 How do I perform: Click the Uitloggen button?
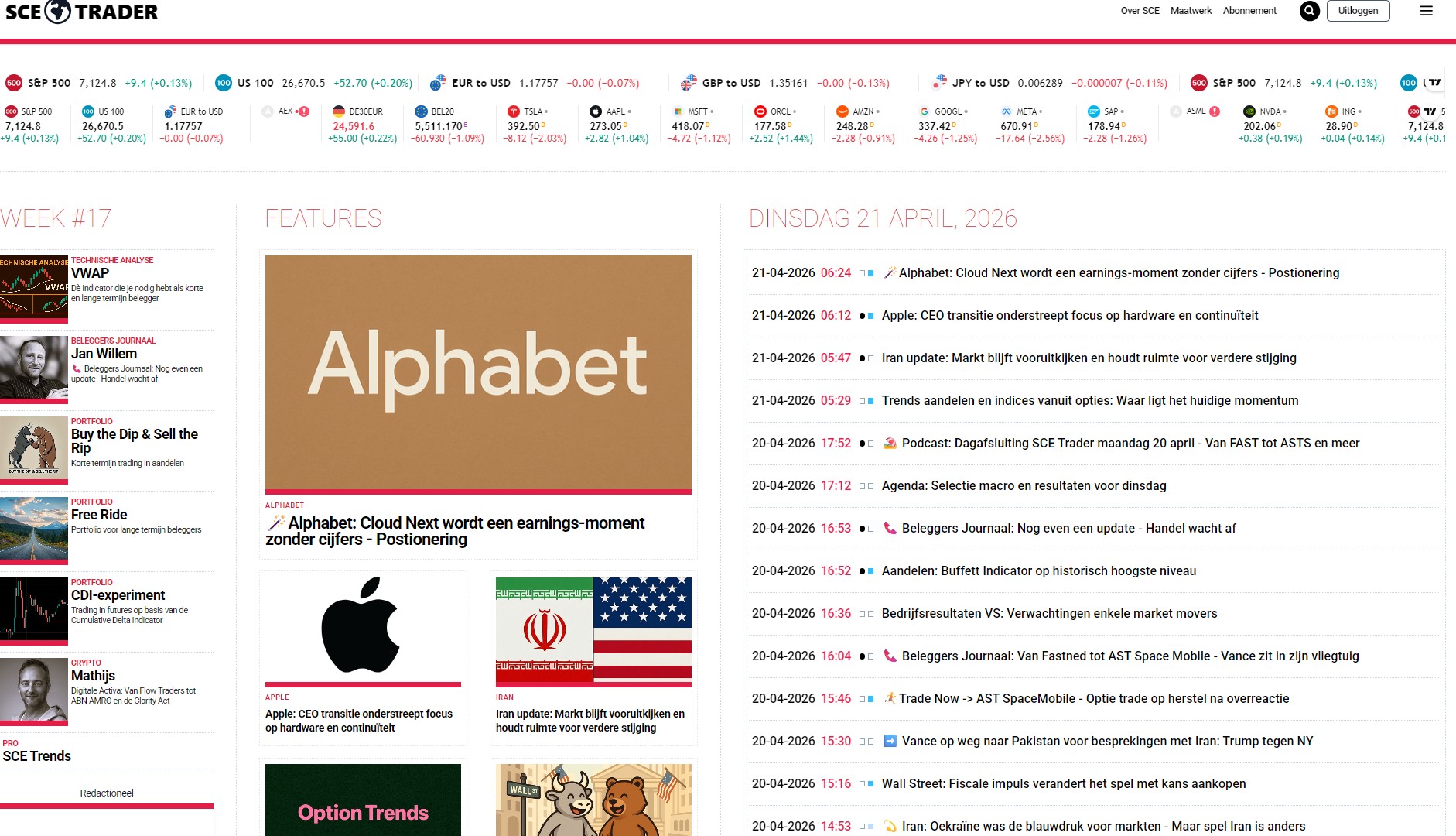[1358, 11]
